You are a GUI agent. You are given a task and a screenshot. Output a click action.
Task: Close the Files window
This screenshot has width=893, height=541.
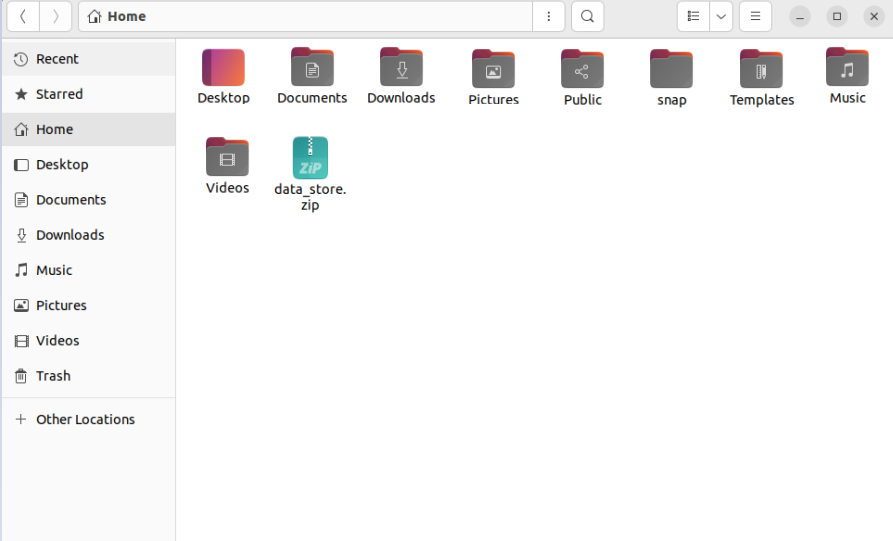[874, 17]
